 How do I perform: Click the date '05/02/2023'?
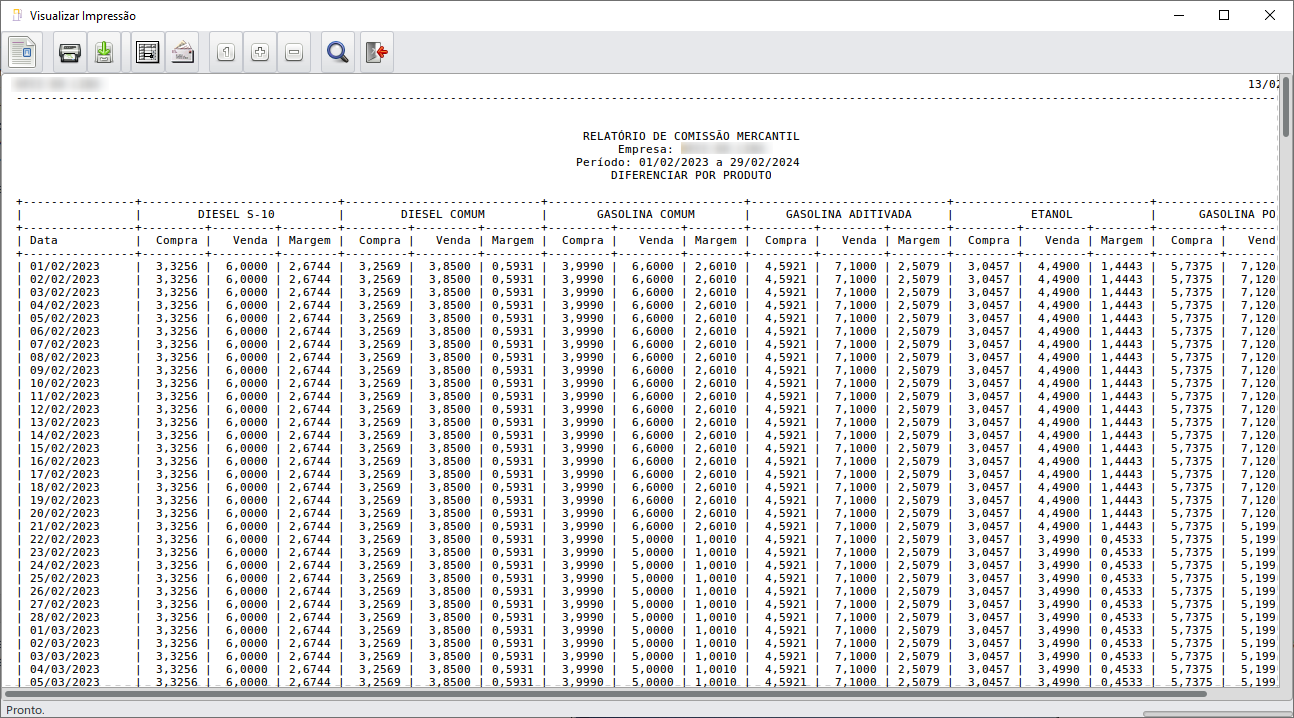[65, 318]
